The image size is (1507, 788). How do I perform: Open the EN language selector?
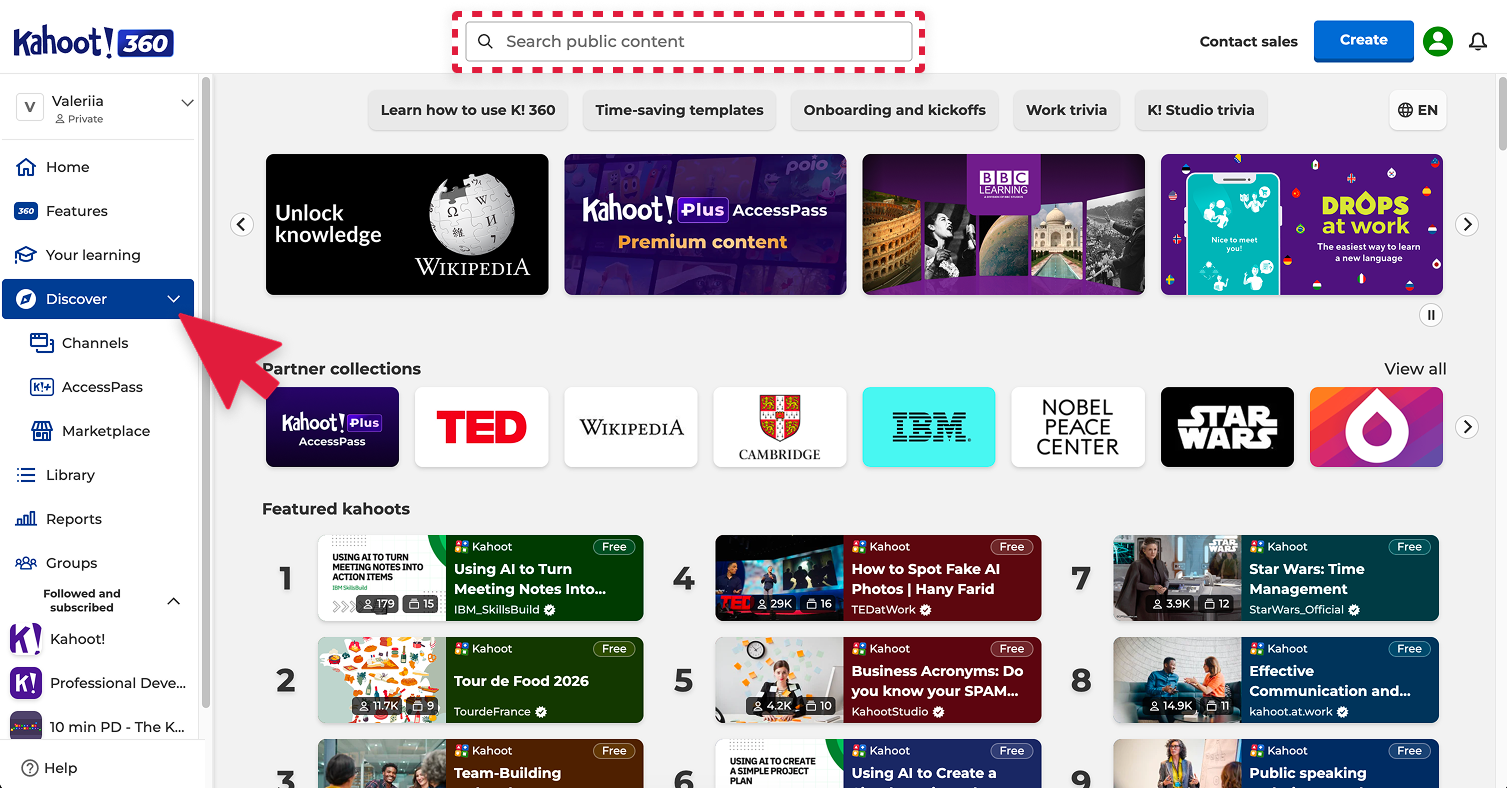[x=1418, y=110]
